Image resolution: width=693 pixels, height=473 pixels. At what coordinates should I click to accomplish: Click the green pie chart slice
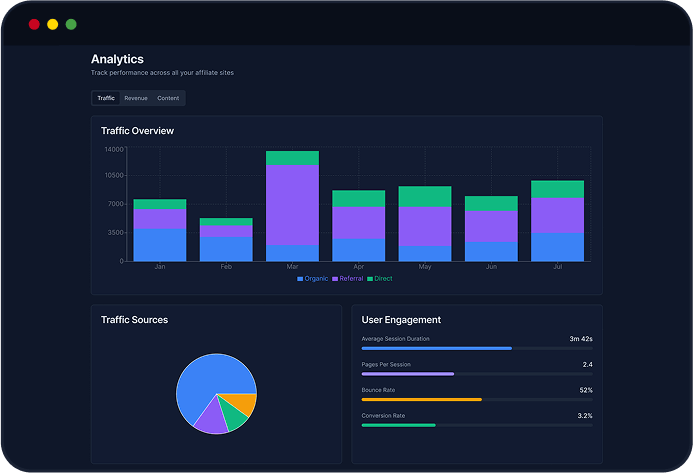coord(235,419)
